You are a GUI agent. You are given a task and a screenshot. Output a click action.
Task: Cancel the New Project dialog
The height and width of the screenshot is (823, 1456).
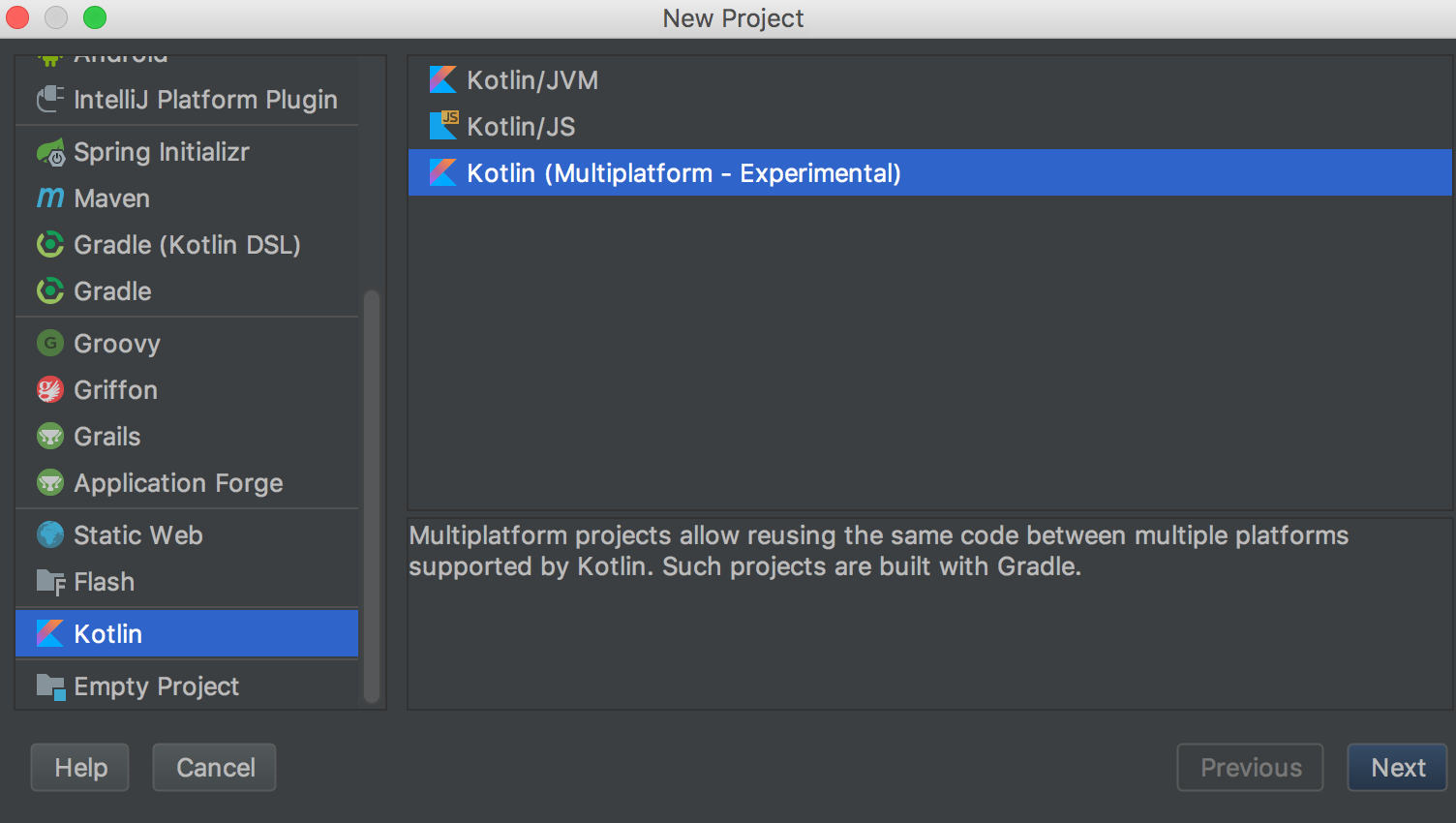tap(215, 768)
